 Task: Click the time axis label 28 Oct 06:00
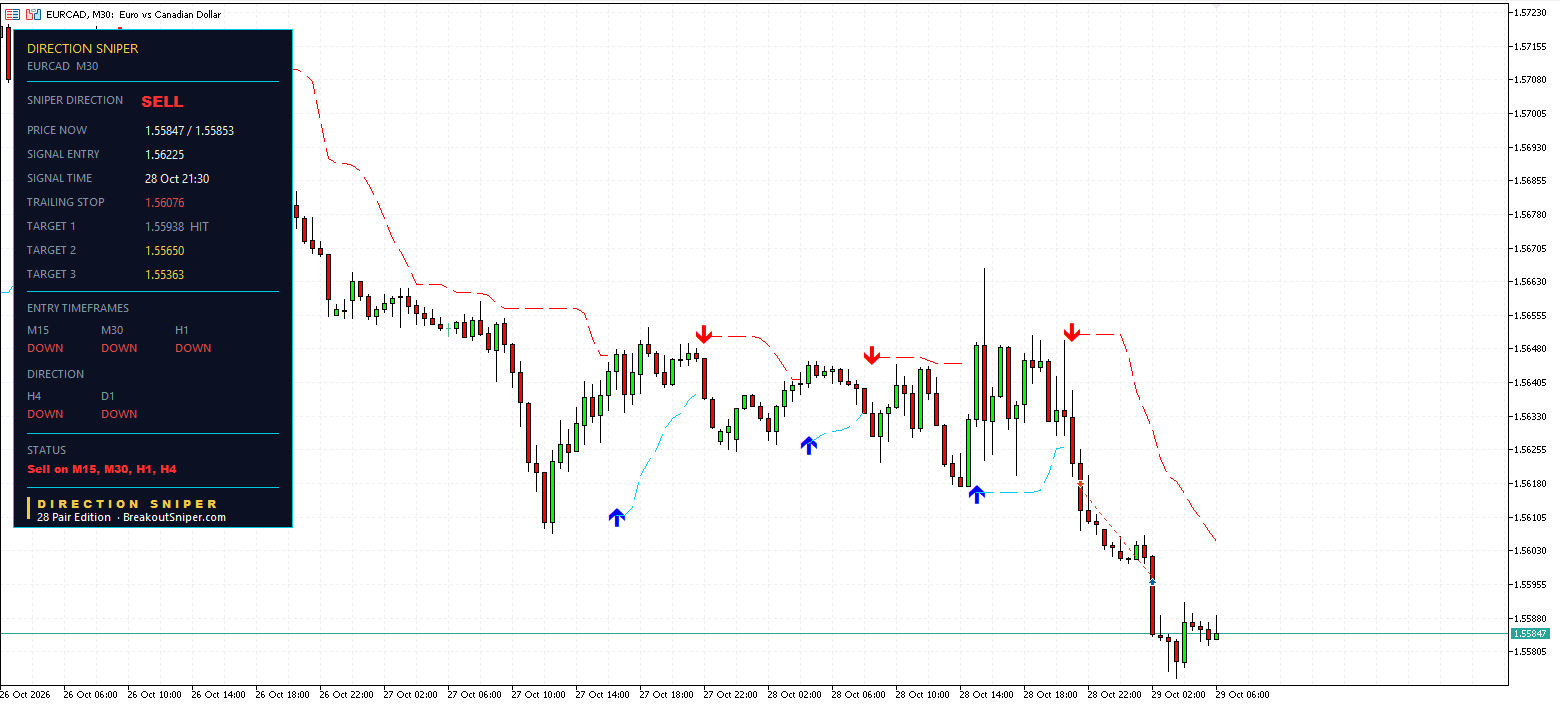click(859, 694)
